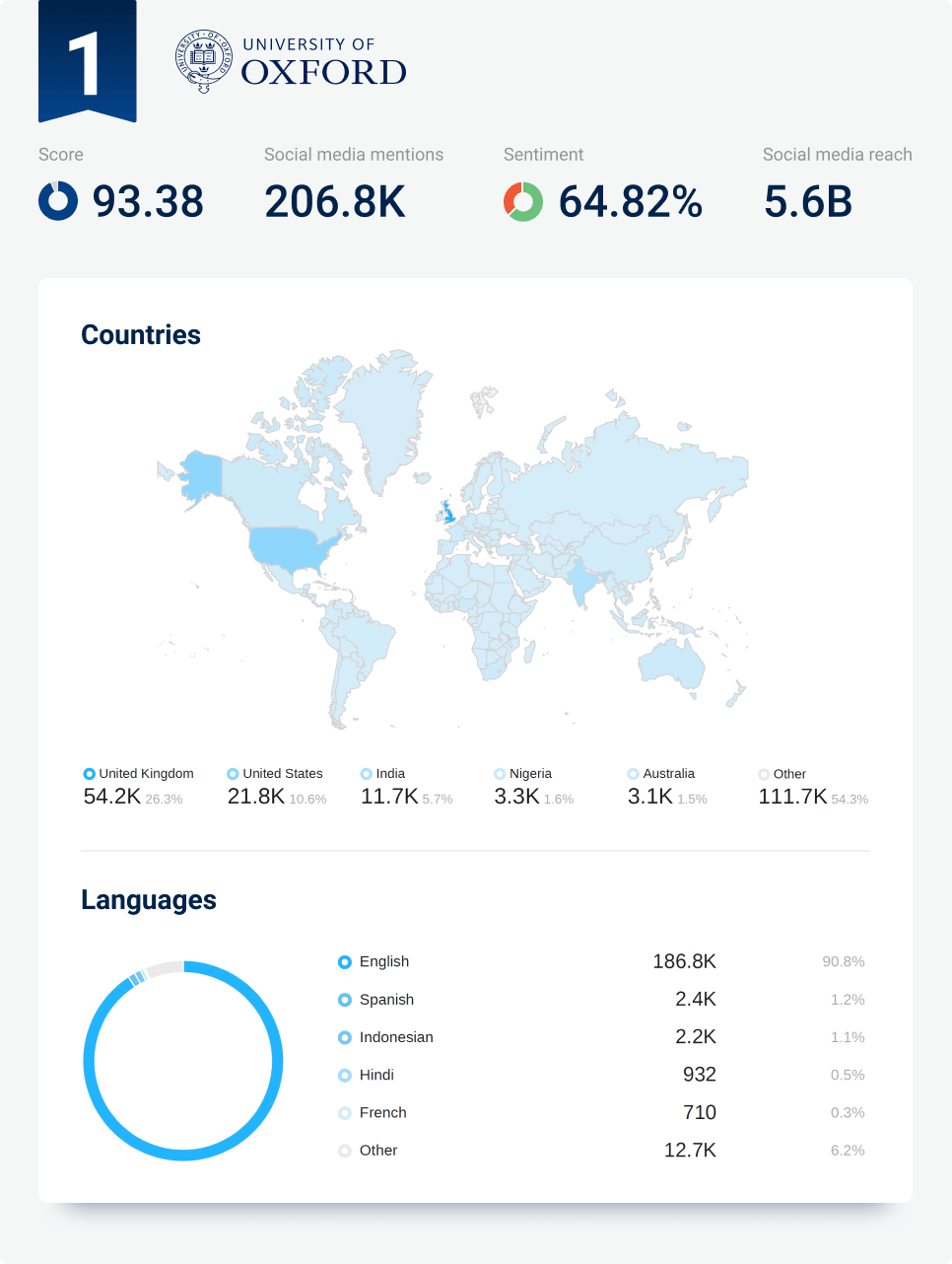This screenshot has height=1264, width=952.
Task: Select the United States on the map
Action: pos(291,547)
